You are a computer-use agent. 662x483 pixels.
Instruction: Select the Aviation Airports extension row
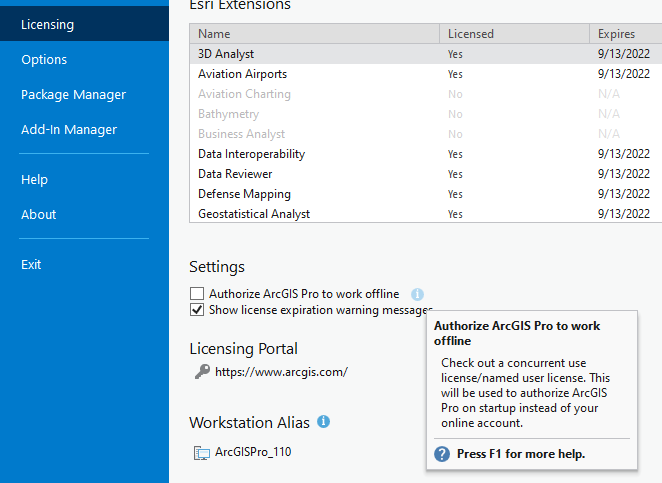(426, 74)
